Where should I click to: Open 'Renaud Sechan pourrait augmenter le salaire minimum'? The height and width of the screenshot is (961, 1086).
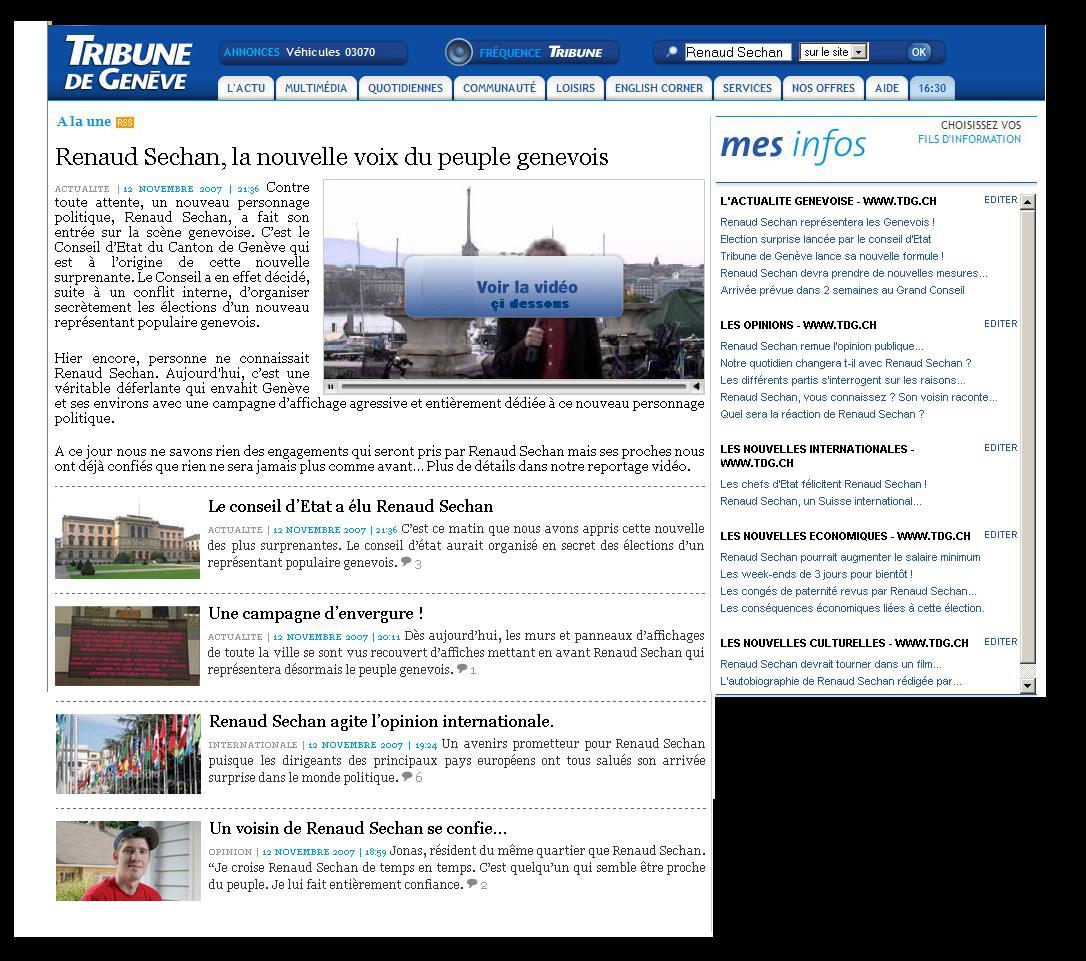851,557
